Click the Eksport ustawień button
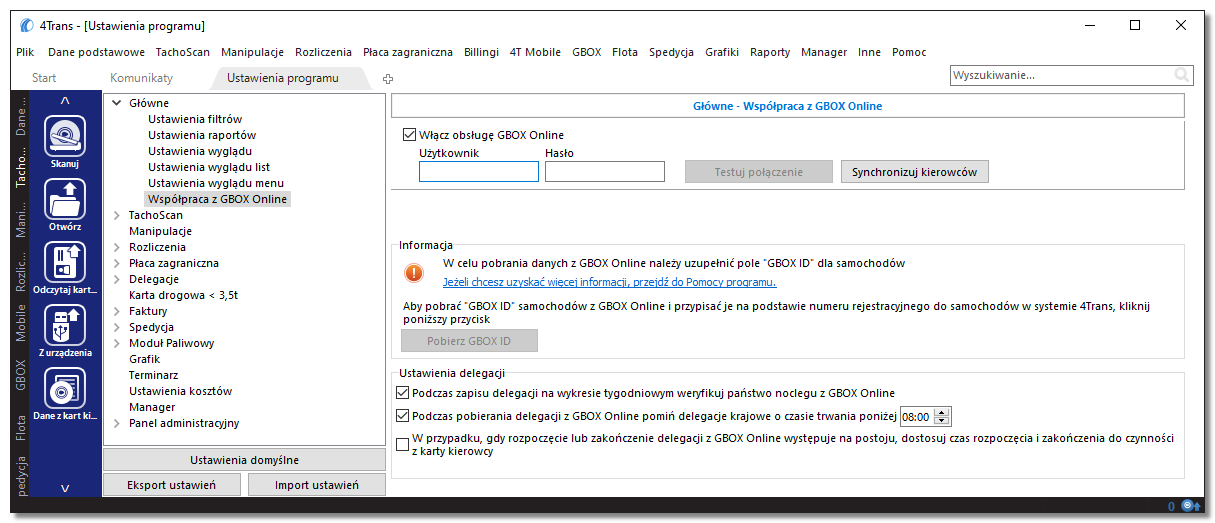The image size is (1215, 523). pos(172,485)
